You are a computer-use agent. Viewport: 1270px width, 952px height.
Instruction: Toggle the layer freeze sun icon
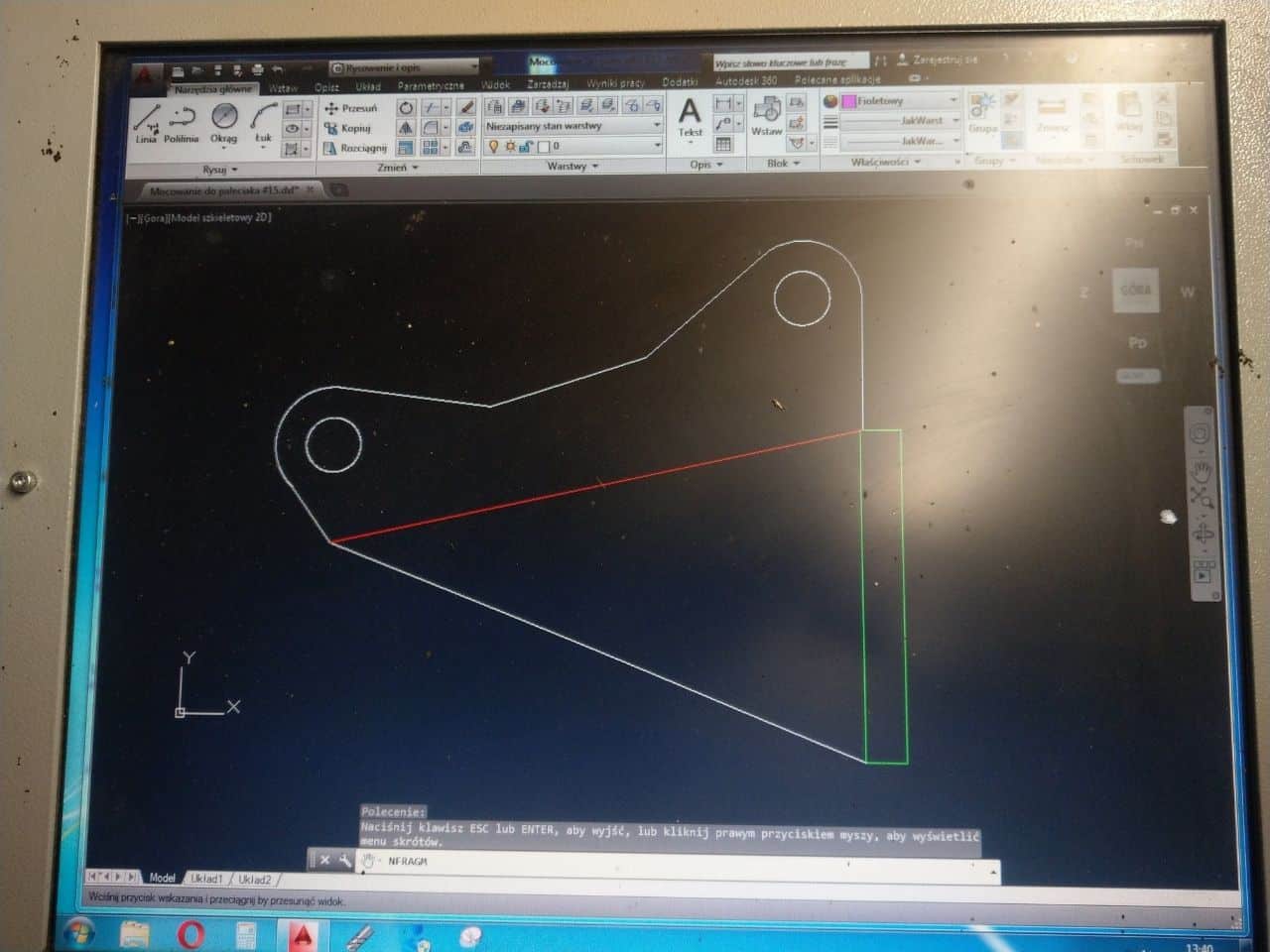tap(510, 146)
